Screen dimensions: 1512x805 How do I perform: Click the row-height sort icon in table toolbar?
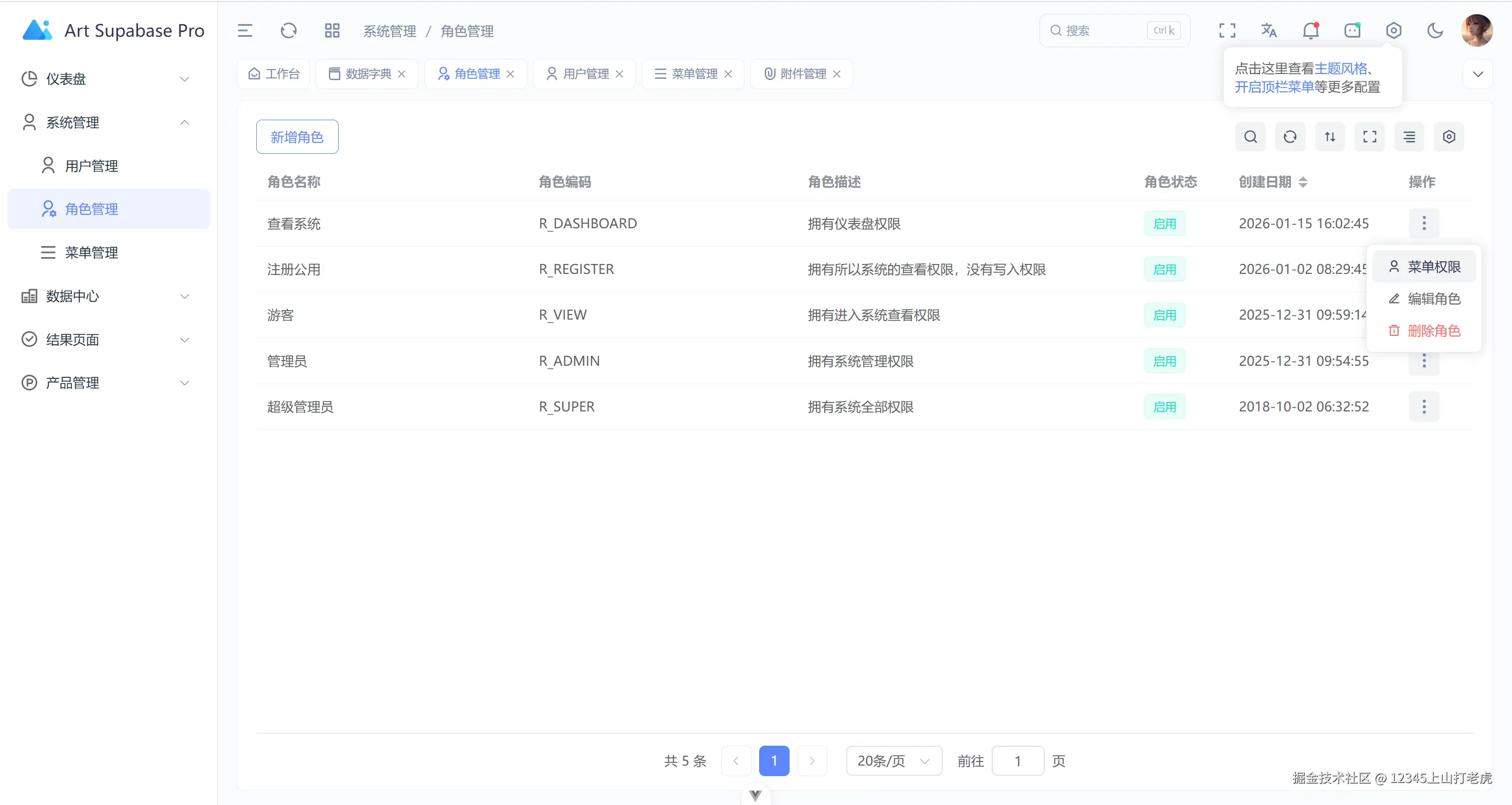coord(1330,136)
